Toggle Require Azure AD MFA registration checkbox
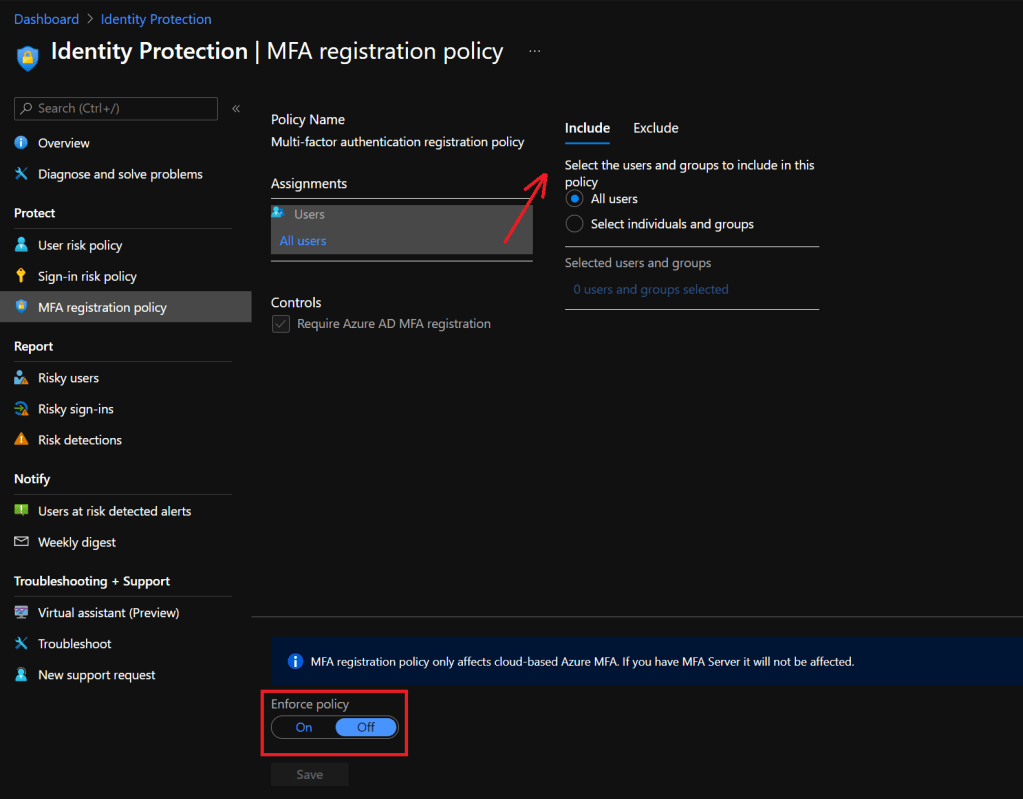The height and width of the screenshot is (799, 1023). pyautogui.click(x=281, y=324)
